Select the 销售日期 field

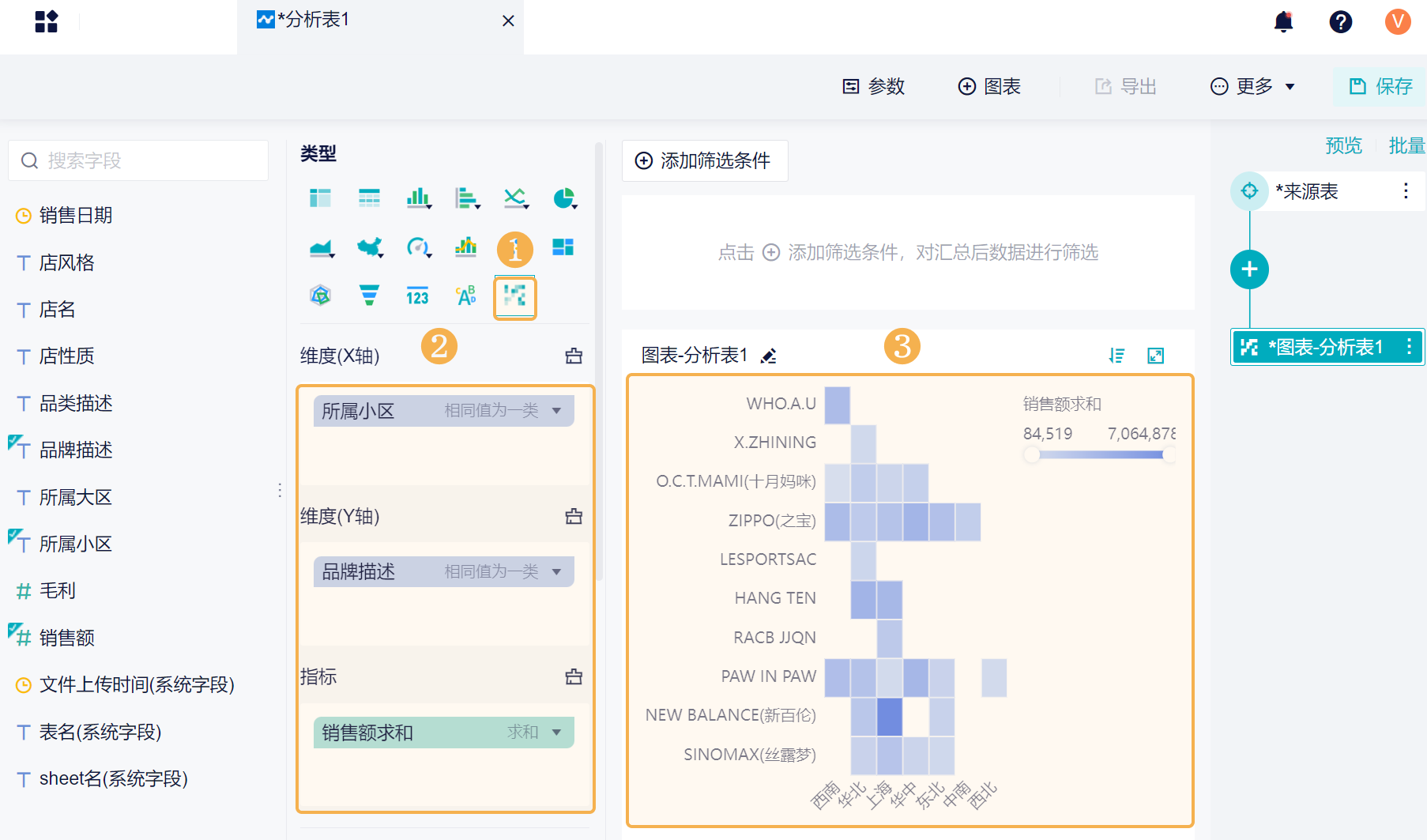pos(76,215)
